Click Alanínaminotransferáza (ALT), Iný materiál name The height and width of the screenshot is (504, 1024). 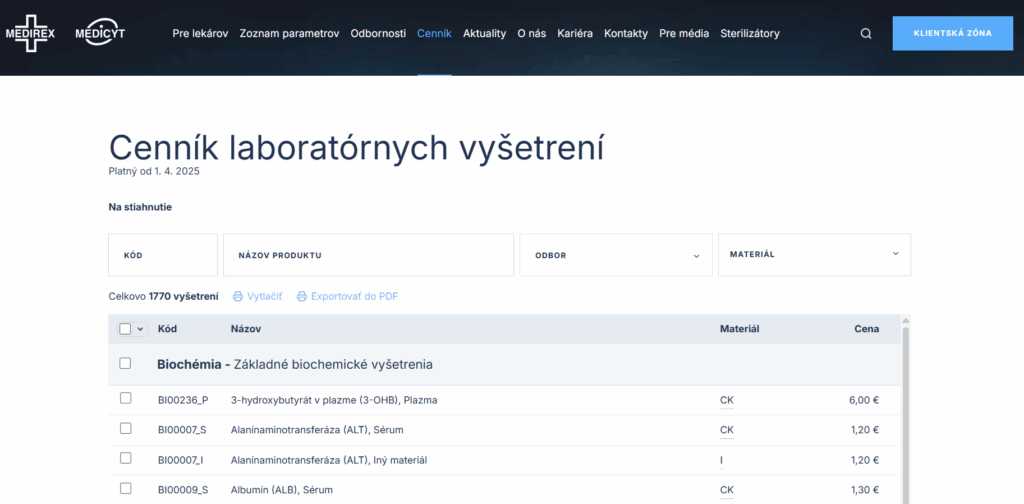(328, 460)
